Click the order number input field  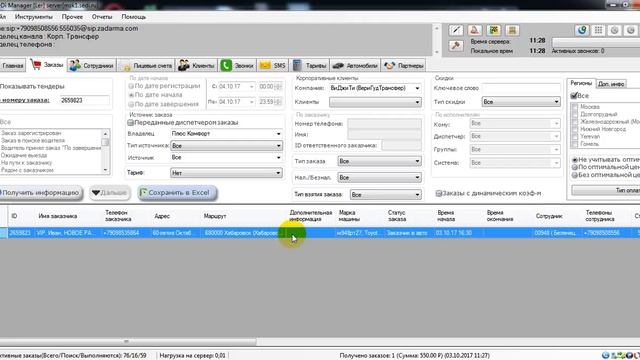coord(84,100)
